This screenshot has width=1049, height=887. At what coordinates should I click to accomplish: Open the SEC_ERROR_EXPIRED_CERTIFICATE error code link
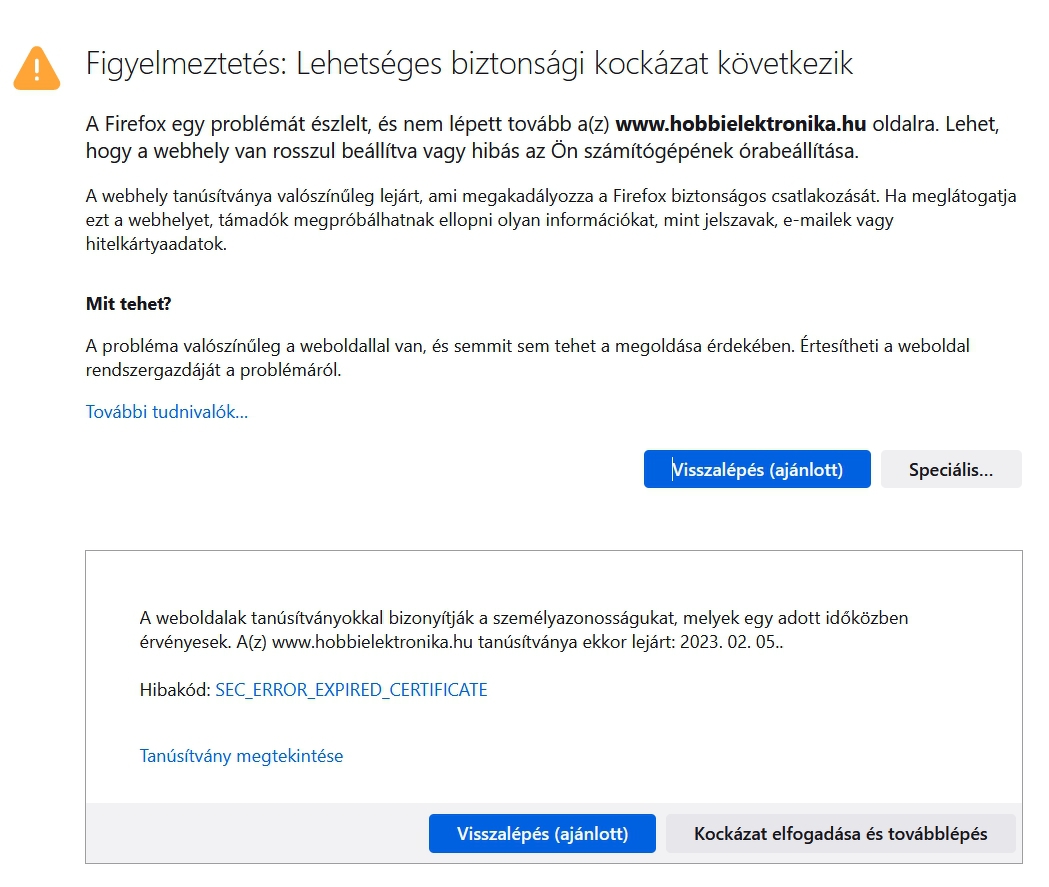pos(351,690)
